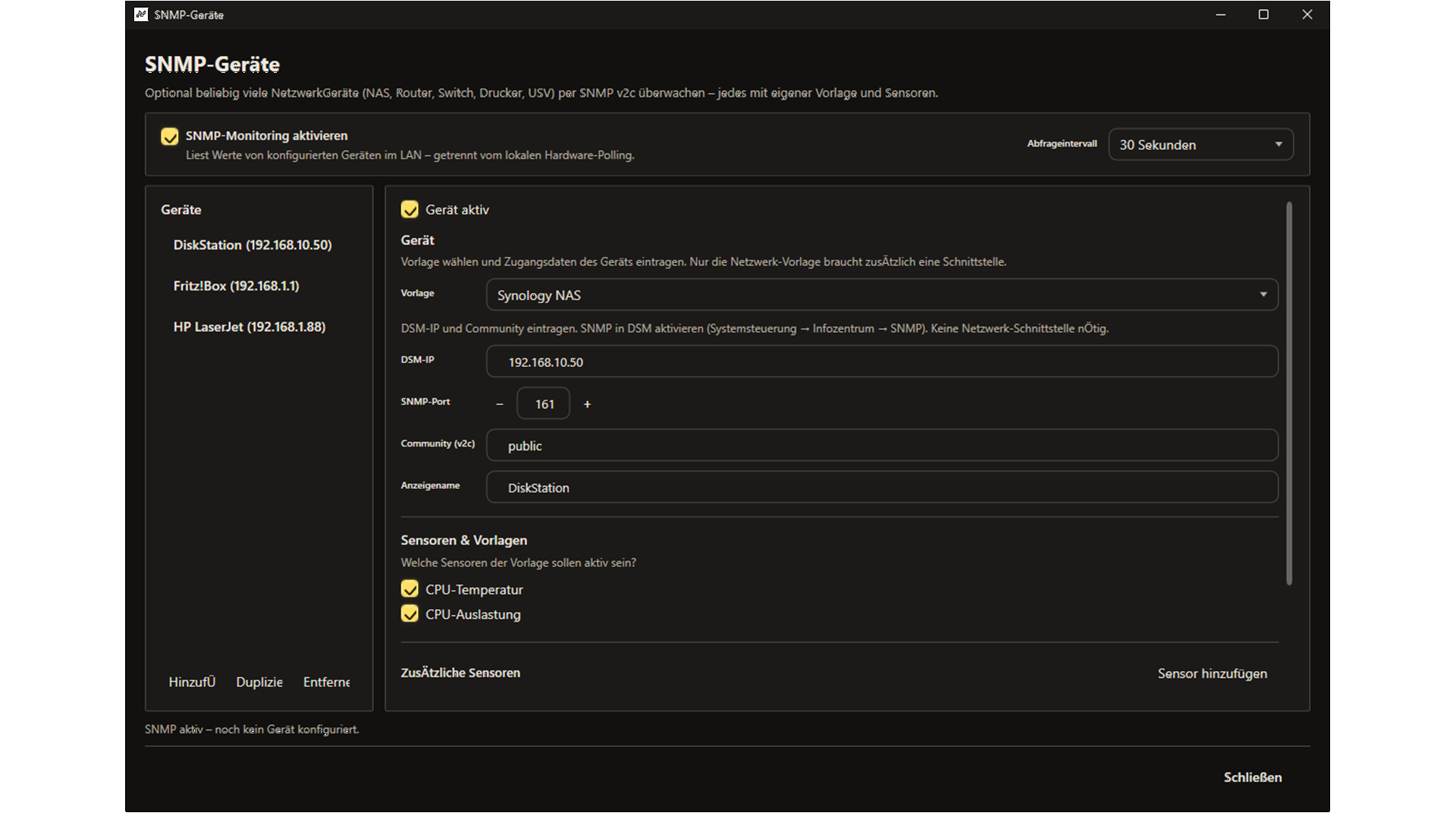Increase SNMP port with plus button
Viewport: 1456px width, 819px height.
587,404
